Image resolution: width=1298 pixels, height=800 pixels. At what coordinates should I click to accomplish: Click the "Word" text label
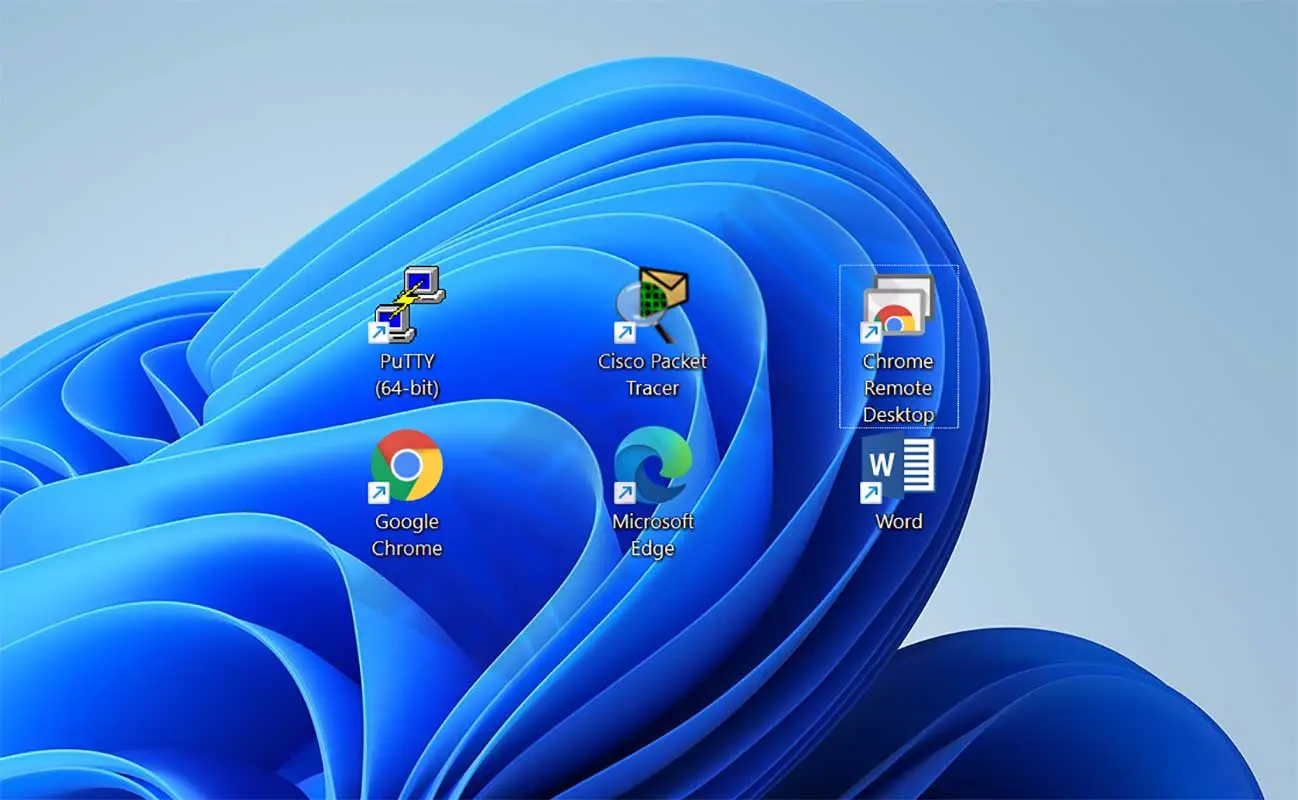(898, 522)
